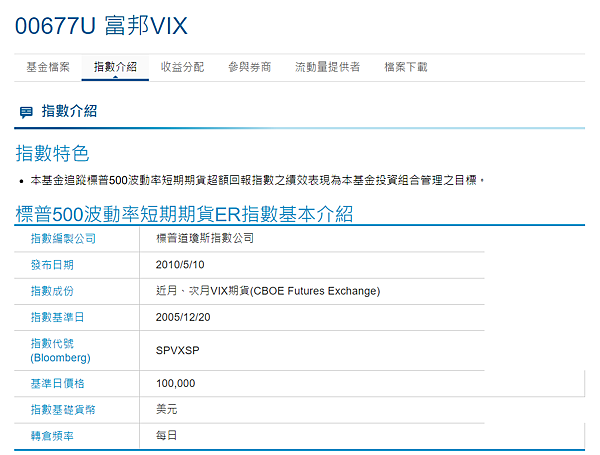Open the 檔案下載 tab
This screenshot has width=600, height=455.
click(x=406, y=67)
